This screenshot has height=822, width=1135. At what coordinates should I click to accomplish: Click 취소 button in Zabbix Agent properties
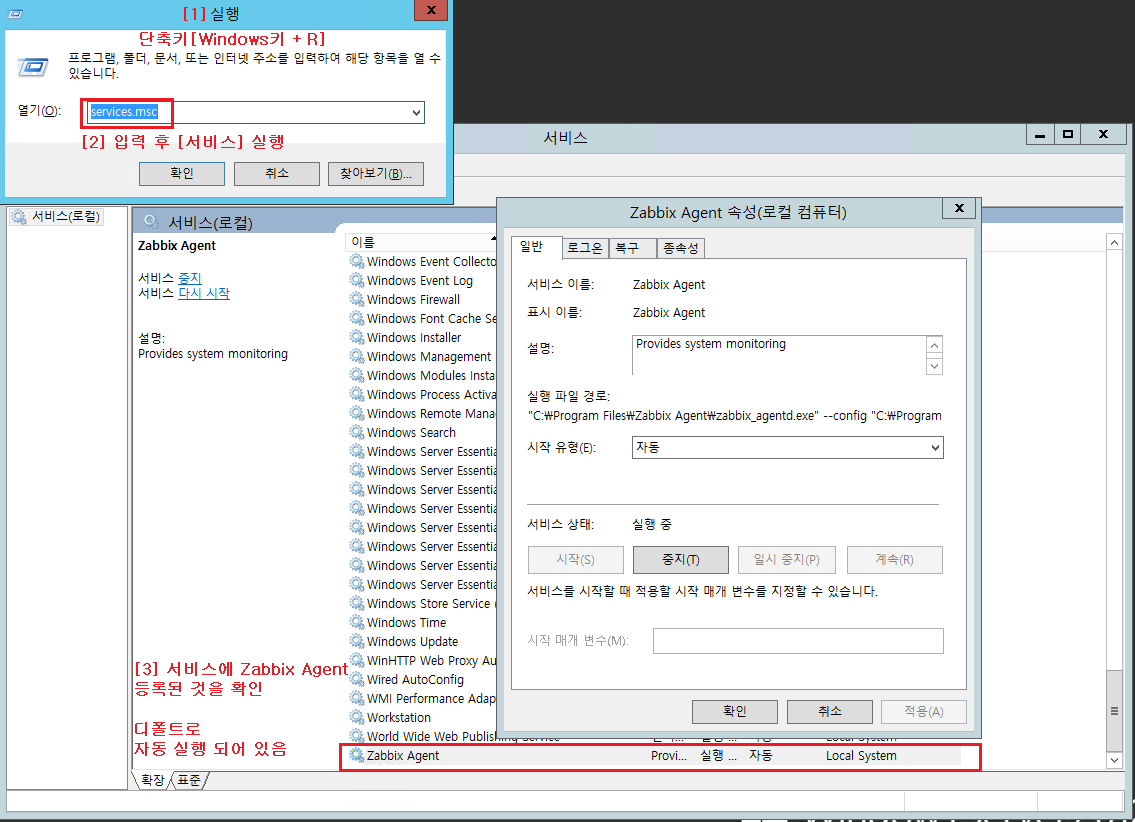[830, 711]
